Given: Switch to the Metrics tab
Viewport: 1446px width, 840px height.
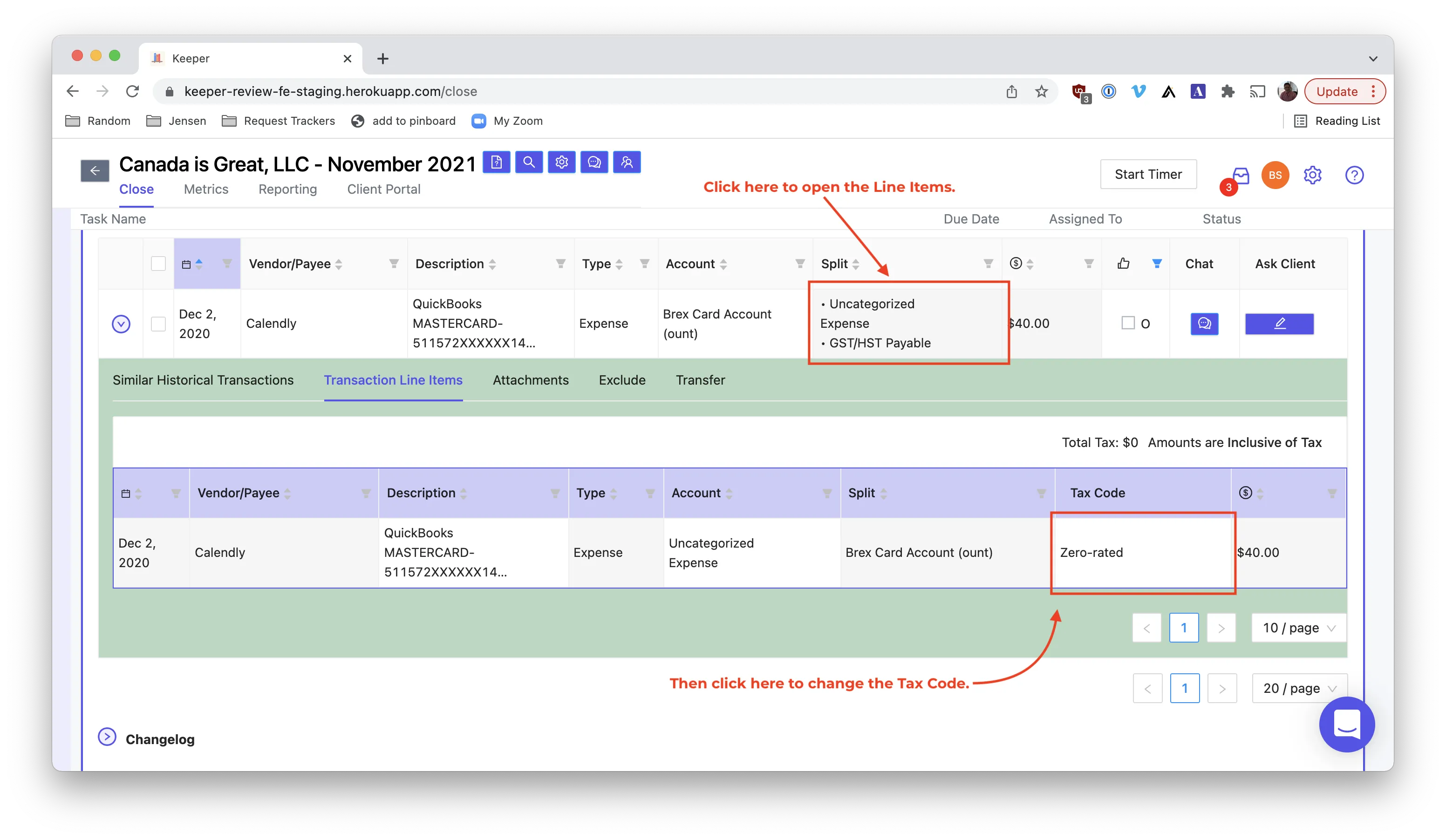Looking at the screenshot, I should [206, 189].
